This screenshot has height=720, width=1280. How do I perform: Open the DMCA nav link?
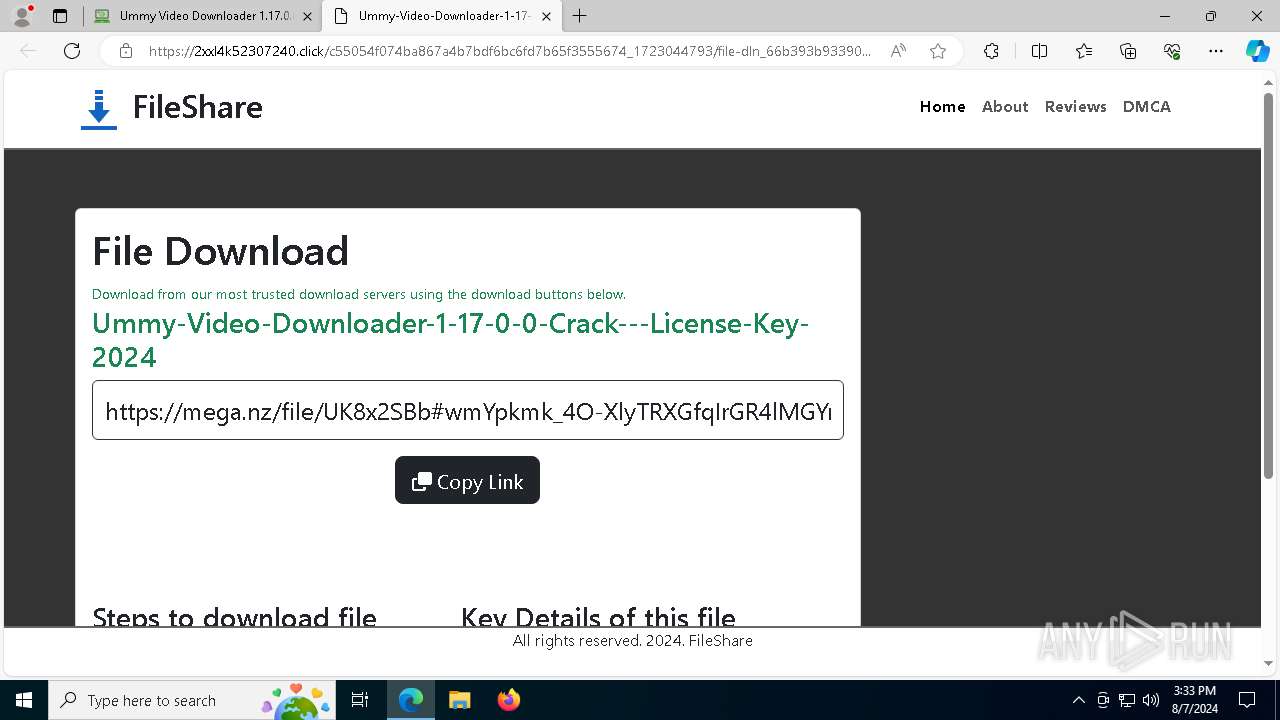tap(1147, 107)
